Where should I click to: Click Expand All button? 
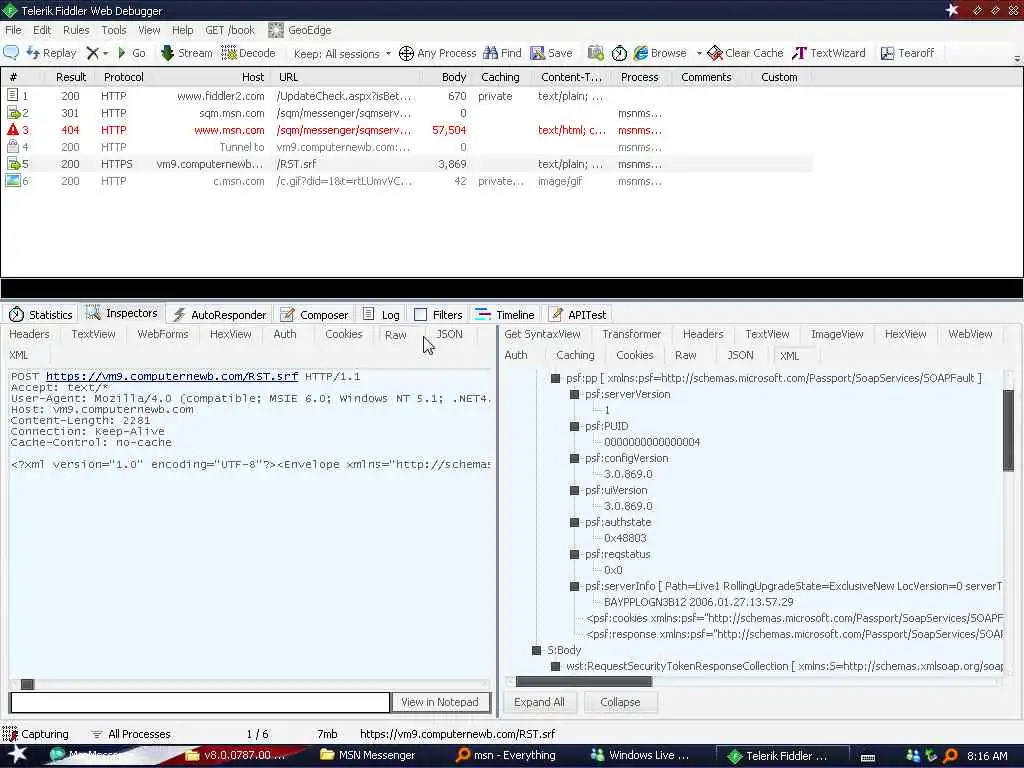(x=539, y=702)
